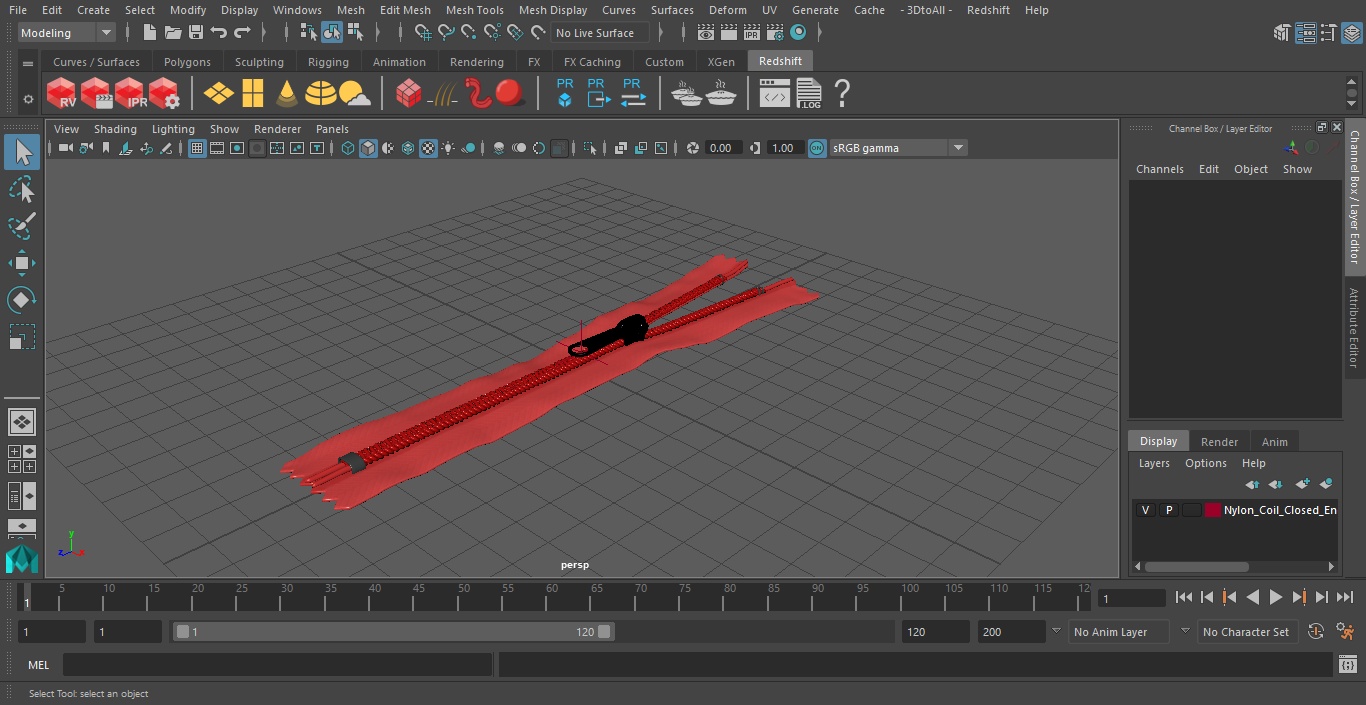Image resolution: width=1366 pixels, height=705 pixels.
Task: Open Redshift RenderView (RV) shelf icon
Action: click(x=61, y=94)
